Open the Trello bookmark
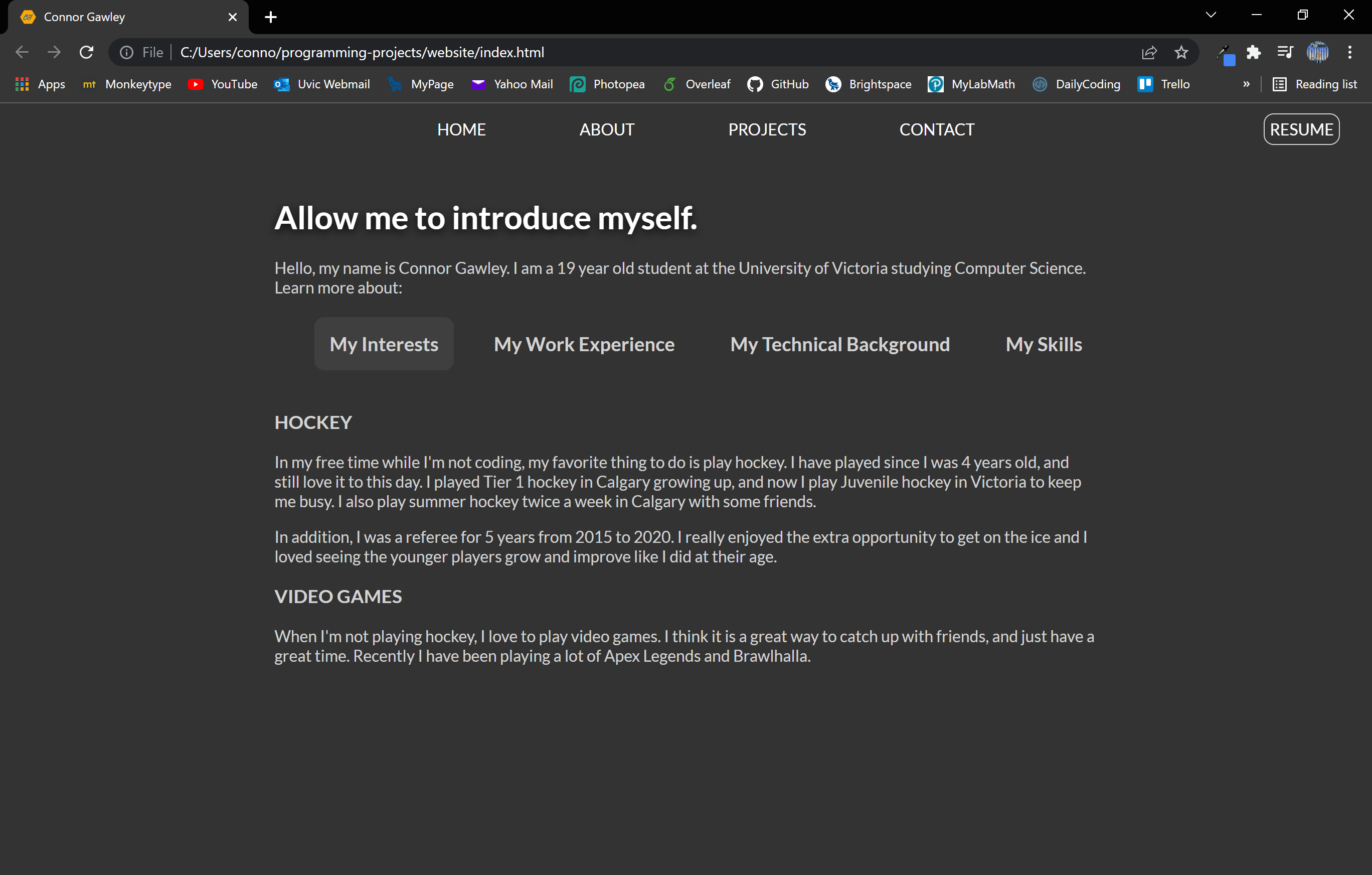 [x=1163, y=84]
